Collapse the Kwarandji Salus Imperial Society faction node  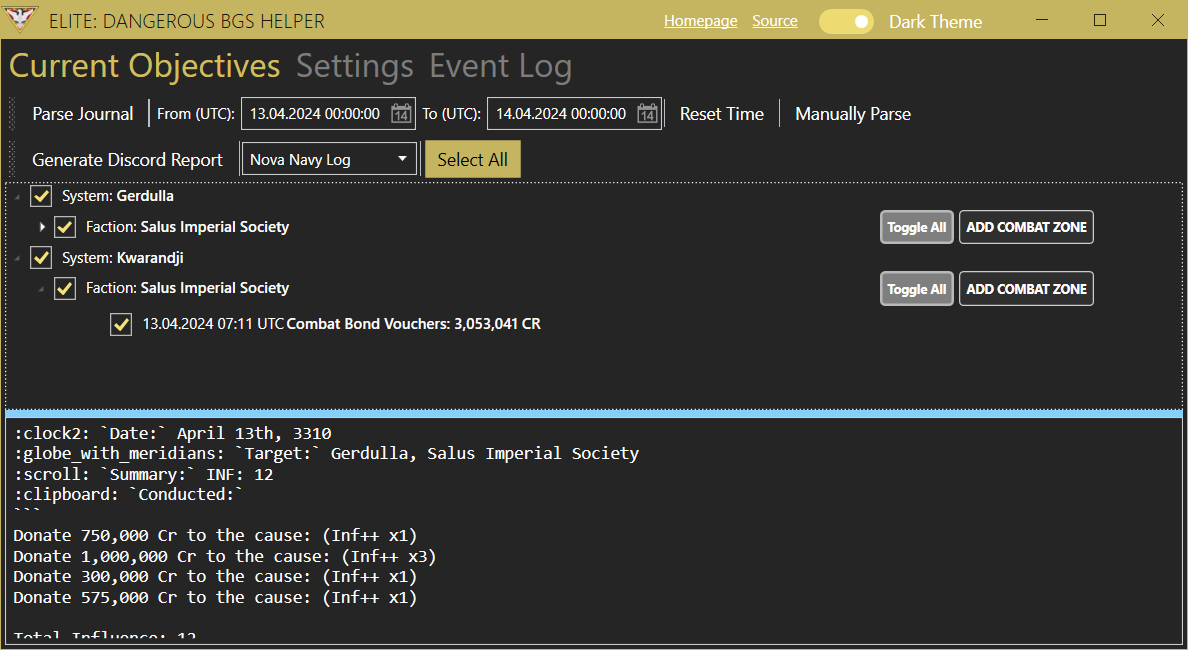[42, 289]
